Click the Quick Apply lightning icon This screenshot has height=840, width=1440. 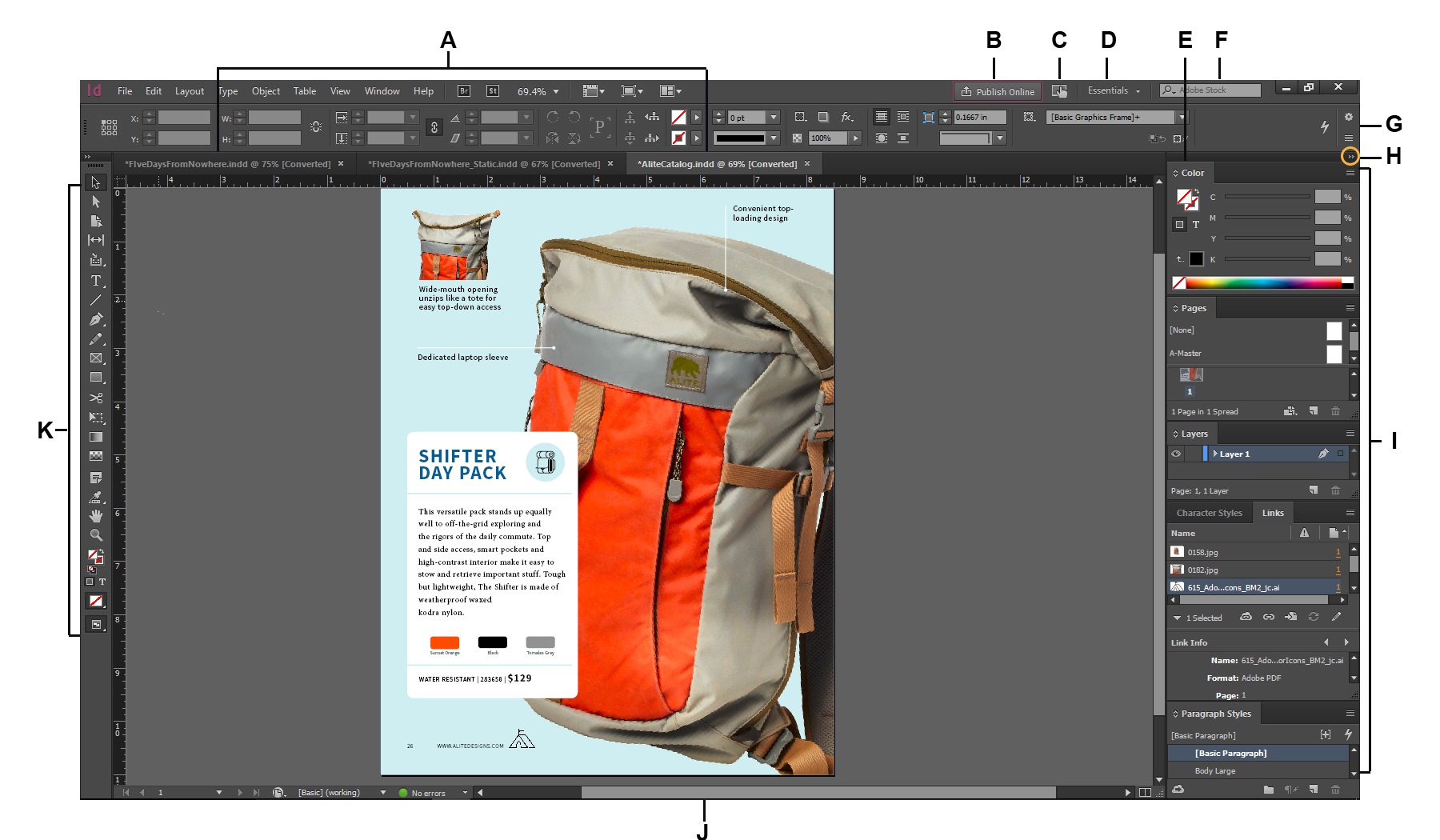click(x=1325, y=126)
